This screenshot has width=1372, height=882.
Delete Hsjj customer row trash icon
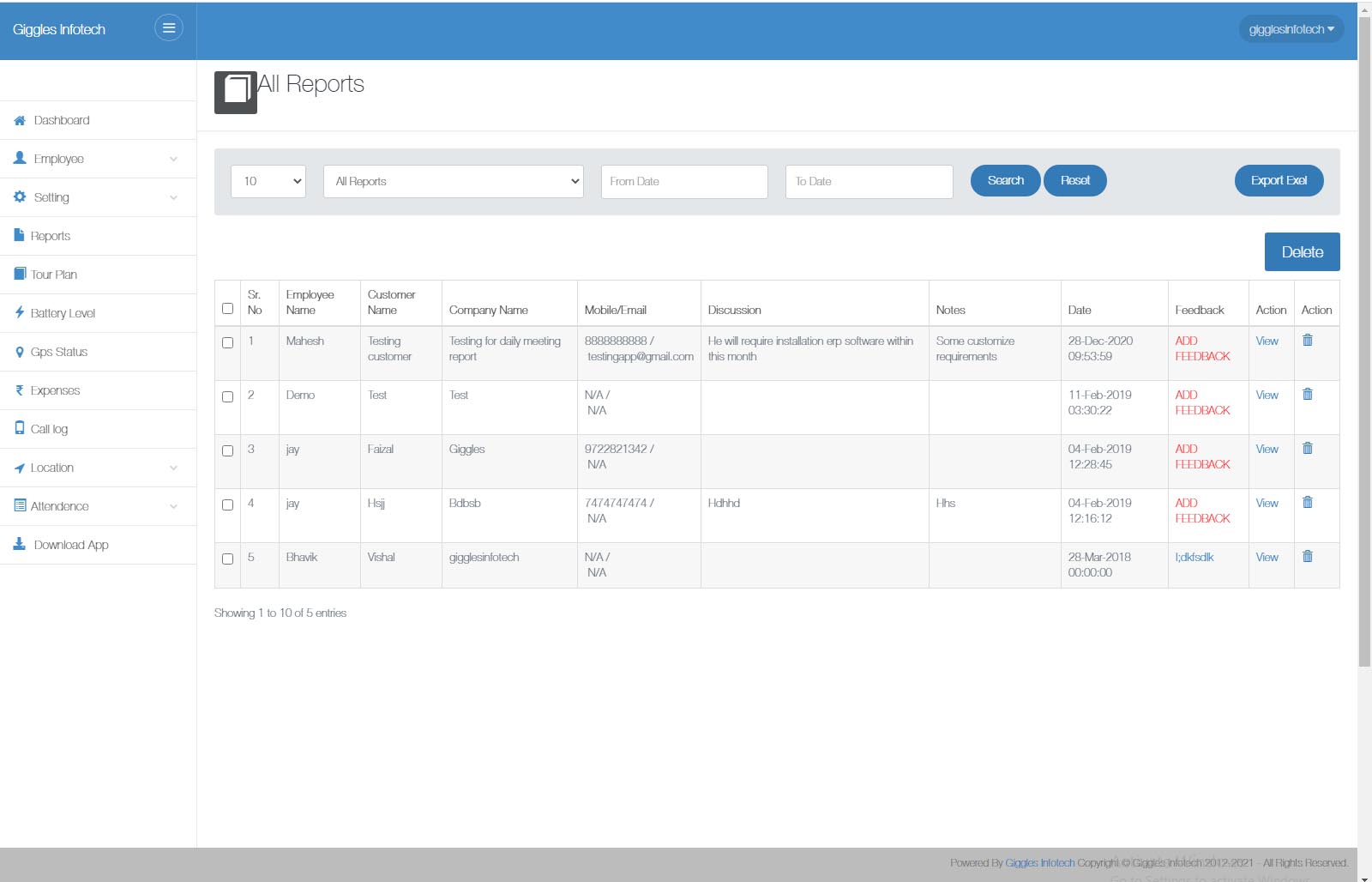[x=1308, y=502]
